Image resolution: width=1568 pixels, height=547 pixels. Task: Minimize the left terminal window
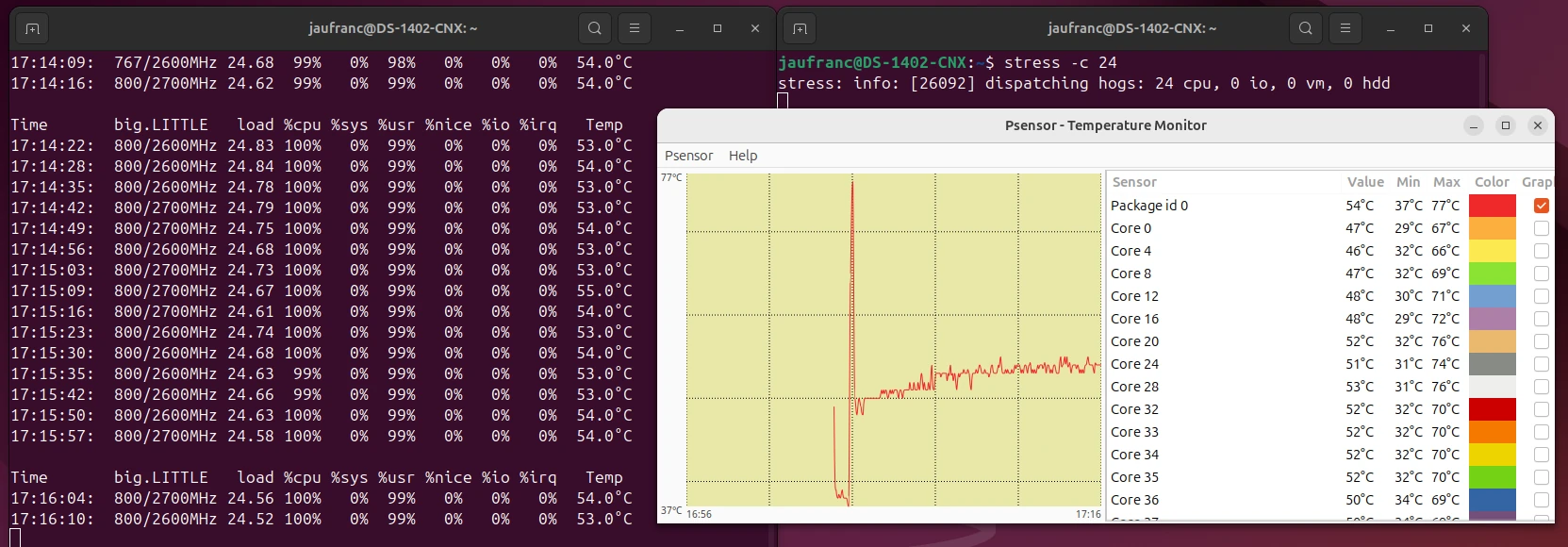tap(680, 28)
